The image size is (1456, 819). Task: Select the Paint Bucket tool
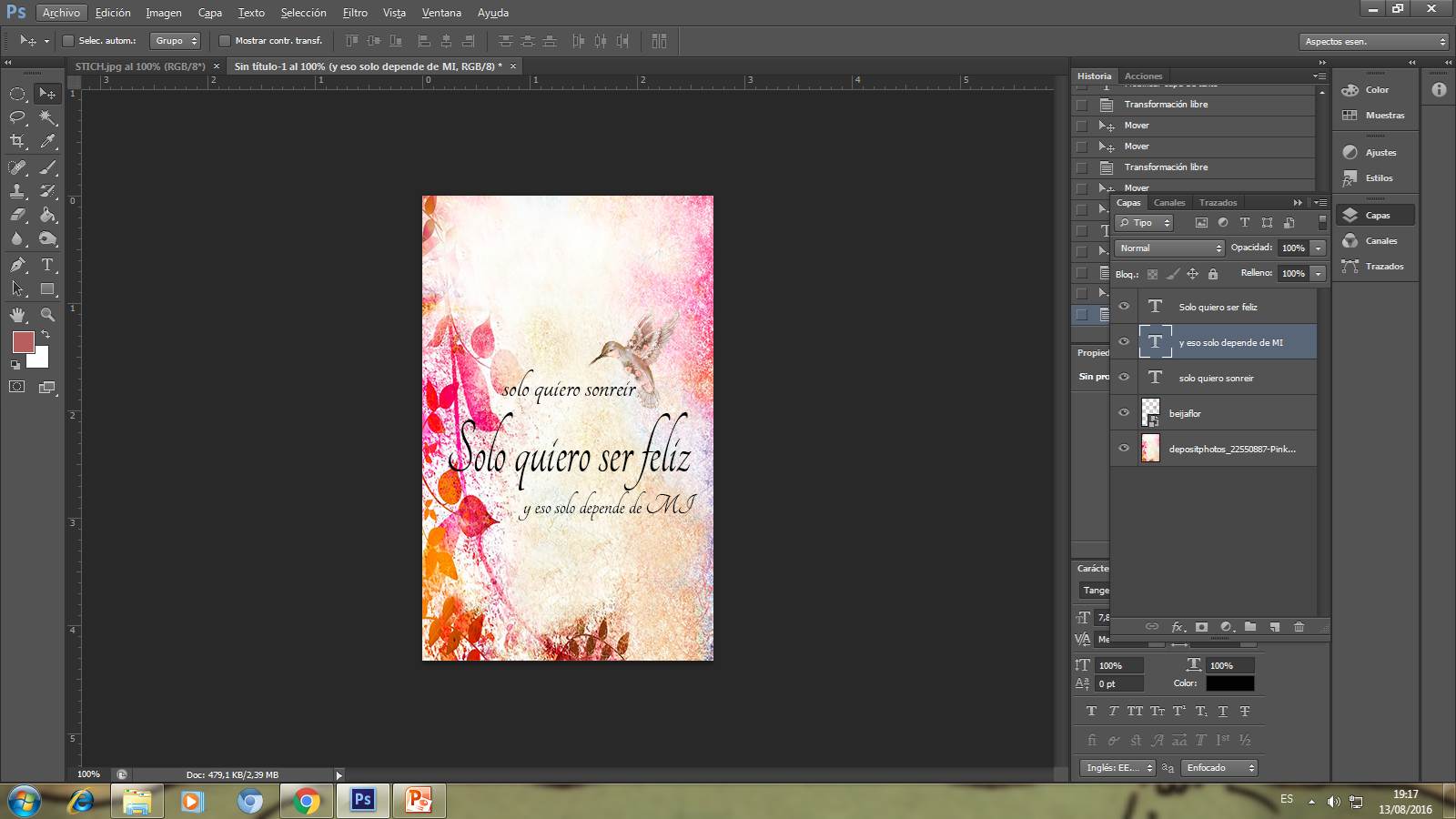click(47, 215)
